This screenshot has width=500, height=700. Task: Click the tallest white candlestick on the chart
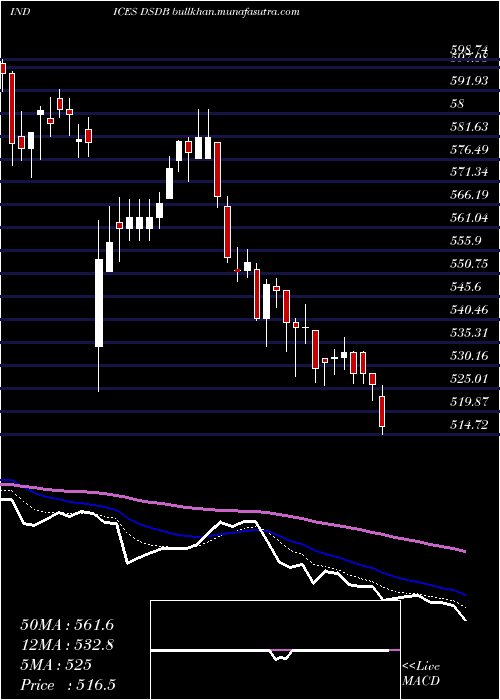pyautogui.click(x=99, y=303)
